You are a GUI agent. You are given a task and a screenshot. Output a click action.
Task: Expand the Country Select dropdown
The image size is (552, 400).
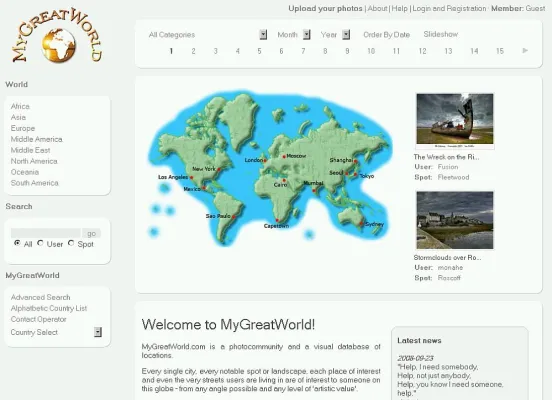click(56, 332)
